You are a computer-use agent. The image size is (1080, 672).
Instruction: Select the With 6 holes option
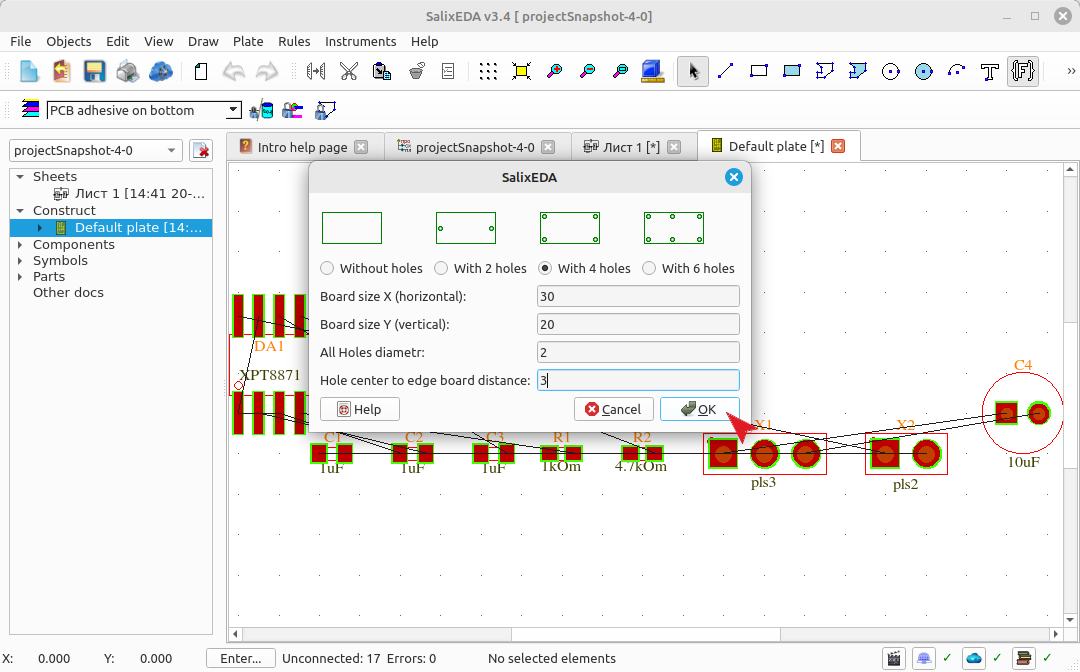[688, 269]
